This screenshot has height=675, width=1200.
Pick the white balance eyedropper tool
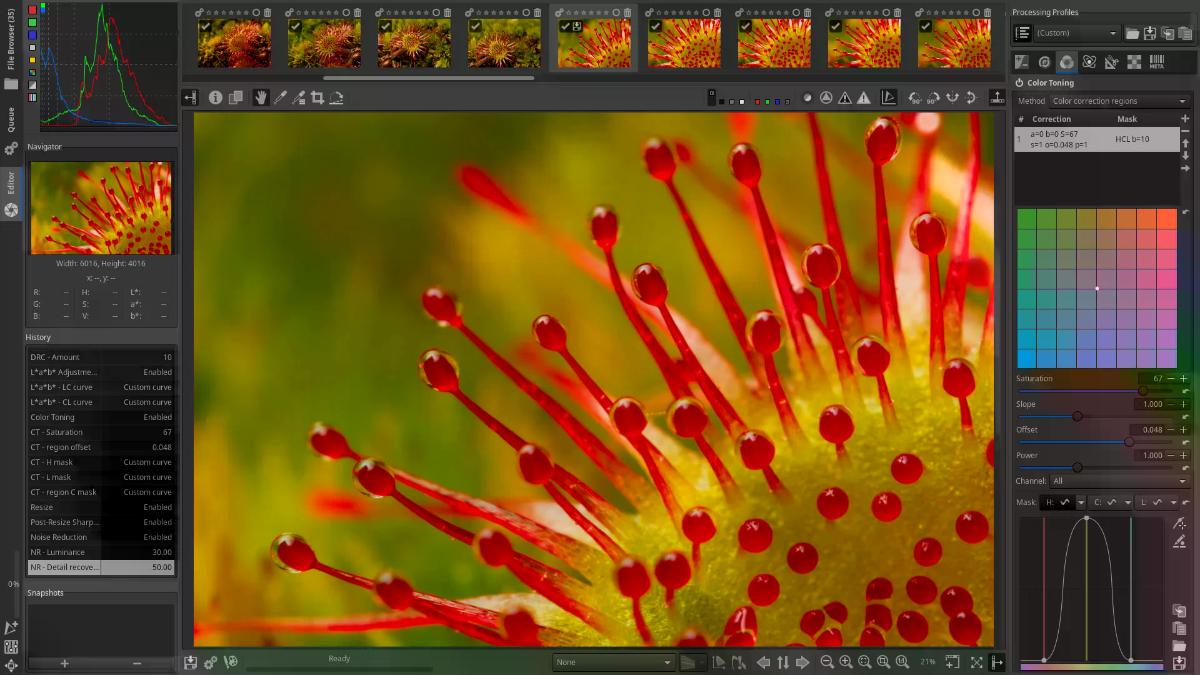click(280, 97)
